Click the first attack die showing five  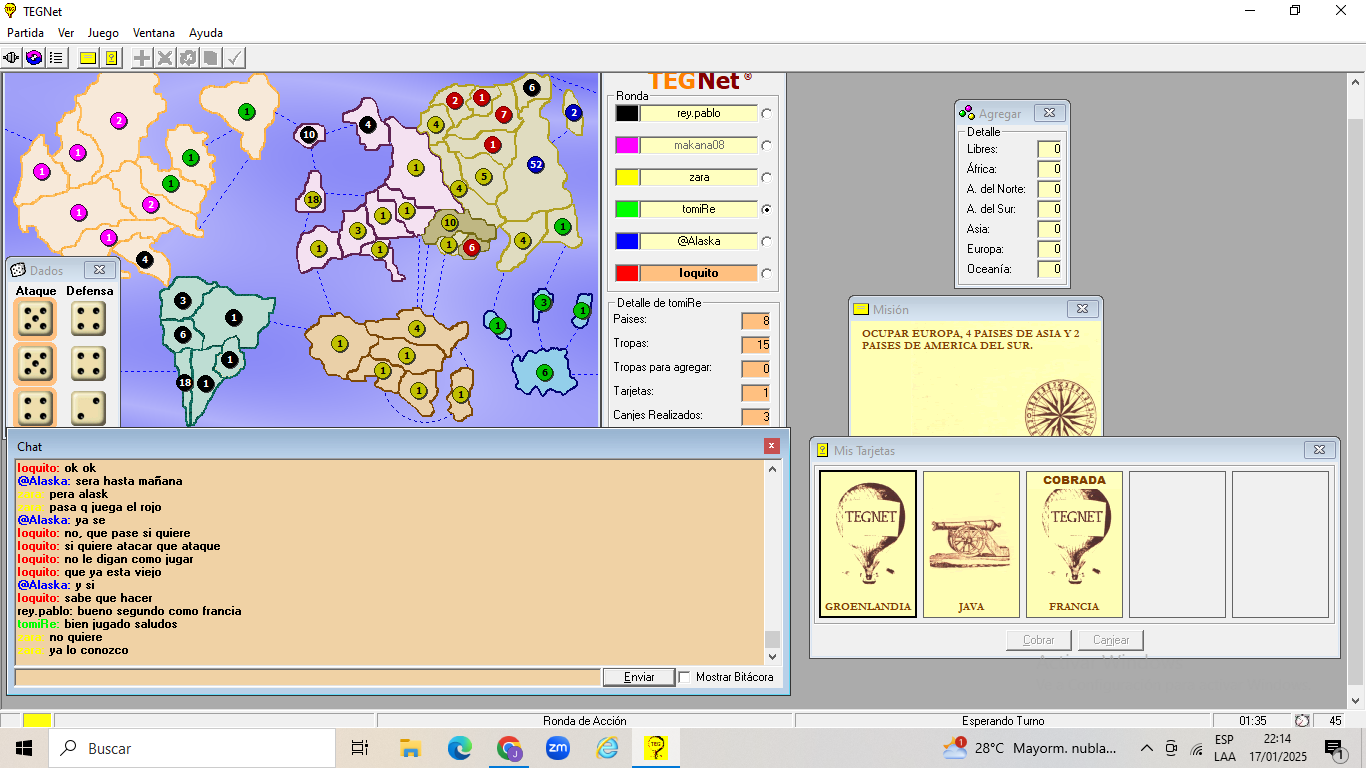coord(36,320)
